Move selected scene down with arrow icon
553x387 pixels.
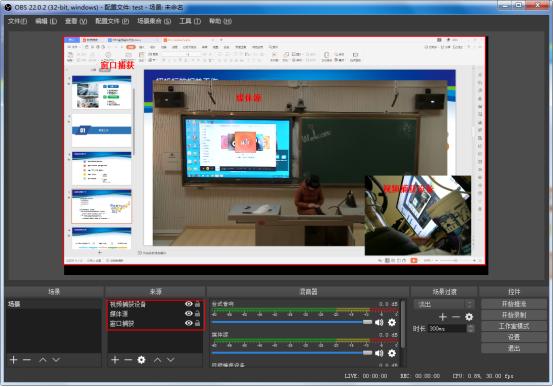coord(56,359)
